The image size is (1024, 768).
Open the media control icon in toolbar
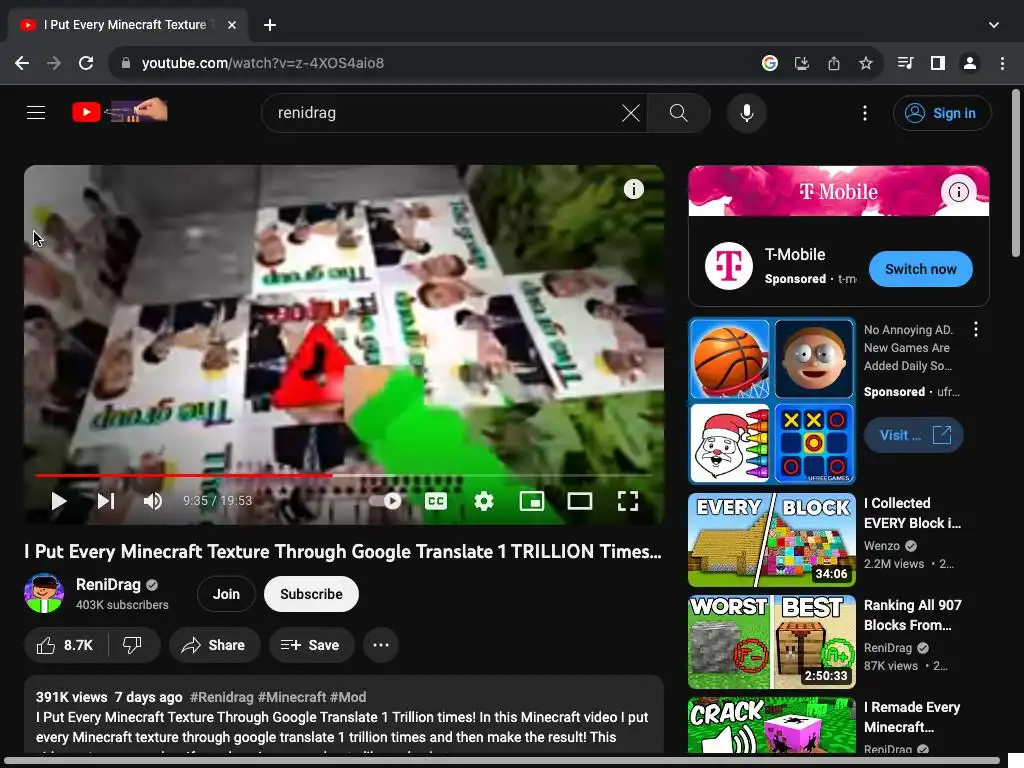(905, 63)
